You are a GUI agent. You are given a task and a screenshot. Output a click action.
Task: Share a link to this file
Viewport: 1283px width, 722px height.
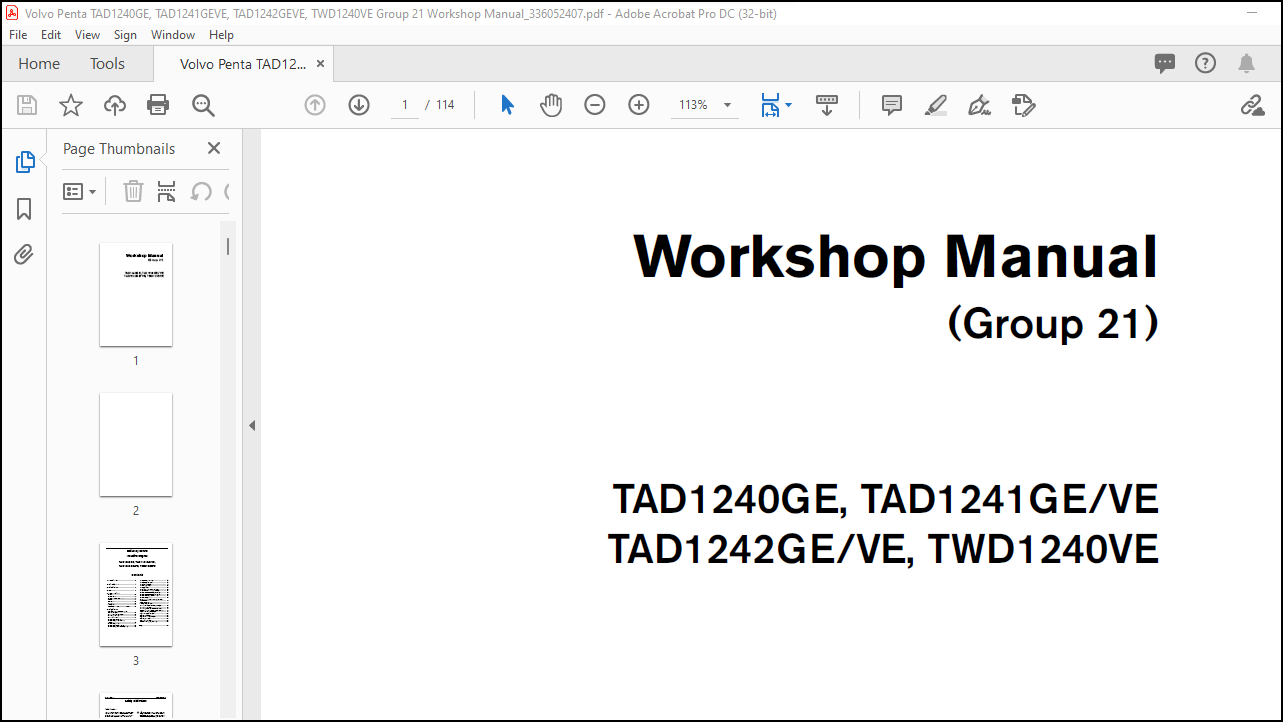point(1252,105)
